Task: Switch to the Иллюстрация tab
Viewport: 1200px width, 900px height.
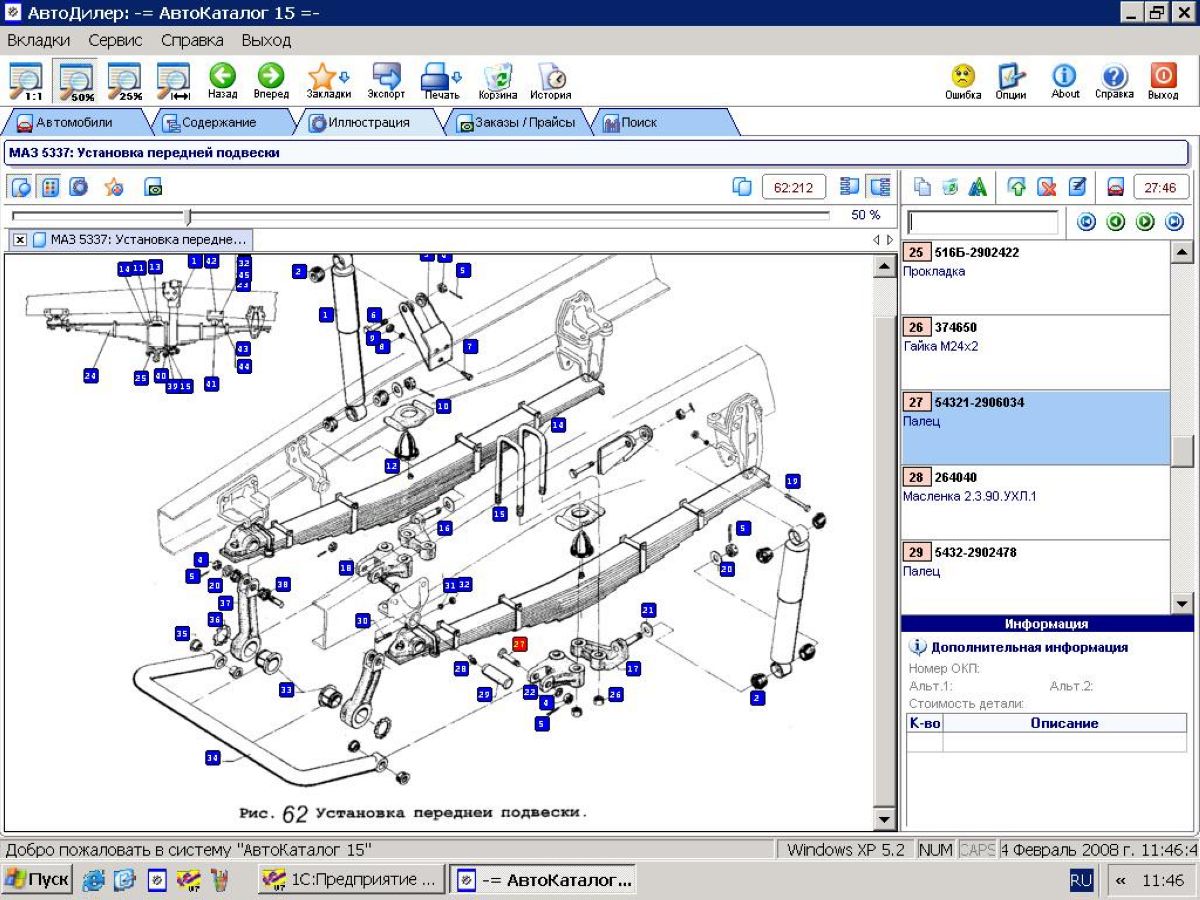Action: pos(368,122)
